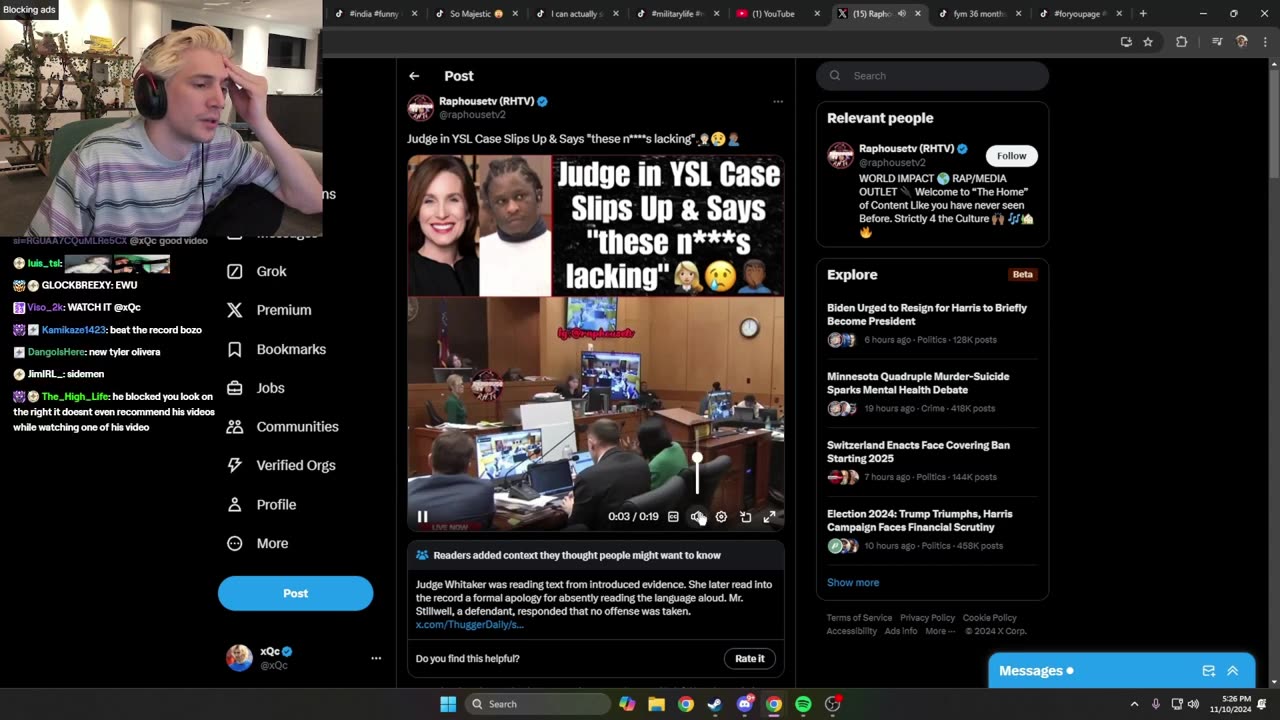Click the Rate it button
This screenshot has height=720, width=1280.
click(x=749, y=658)
